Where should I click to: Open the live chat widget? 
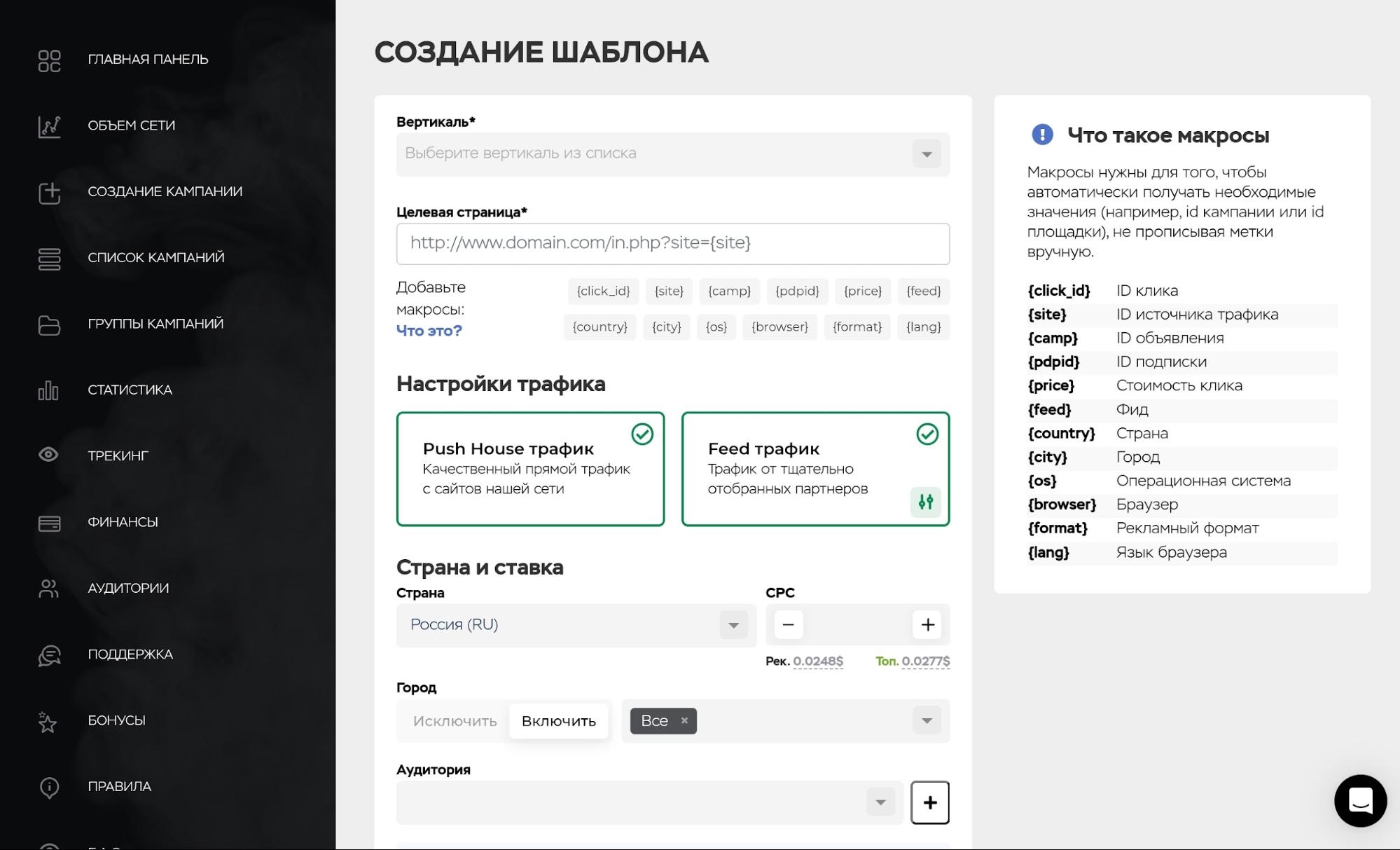pyautogui.click(x=1360, y=800)
